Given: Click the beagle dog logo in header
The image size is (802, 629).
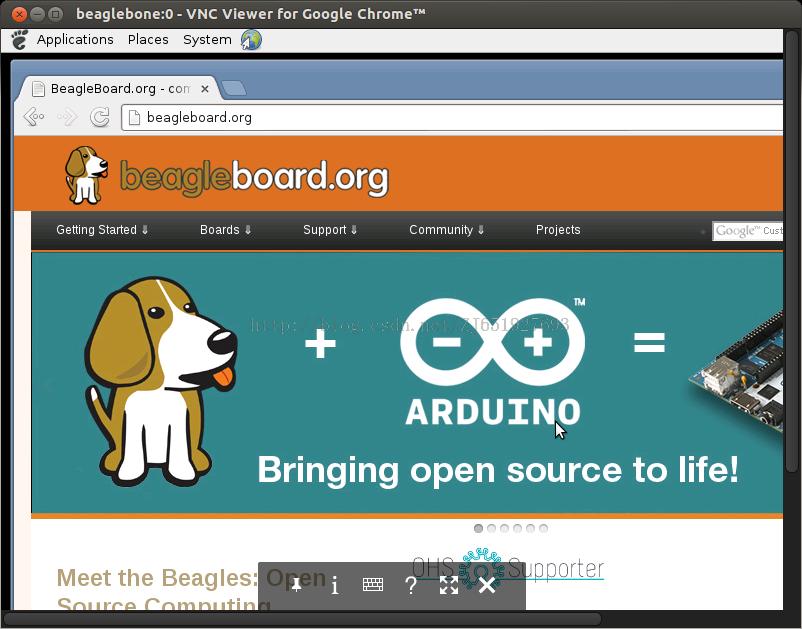Looking at the screenshot, I should coord(86,175).
